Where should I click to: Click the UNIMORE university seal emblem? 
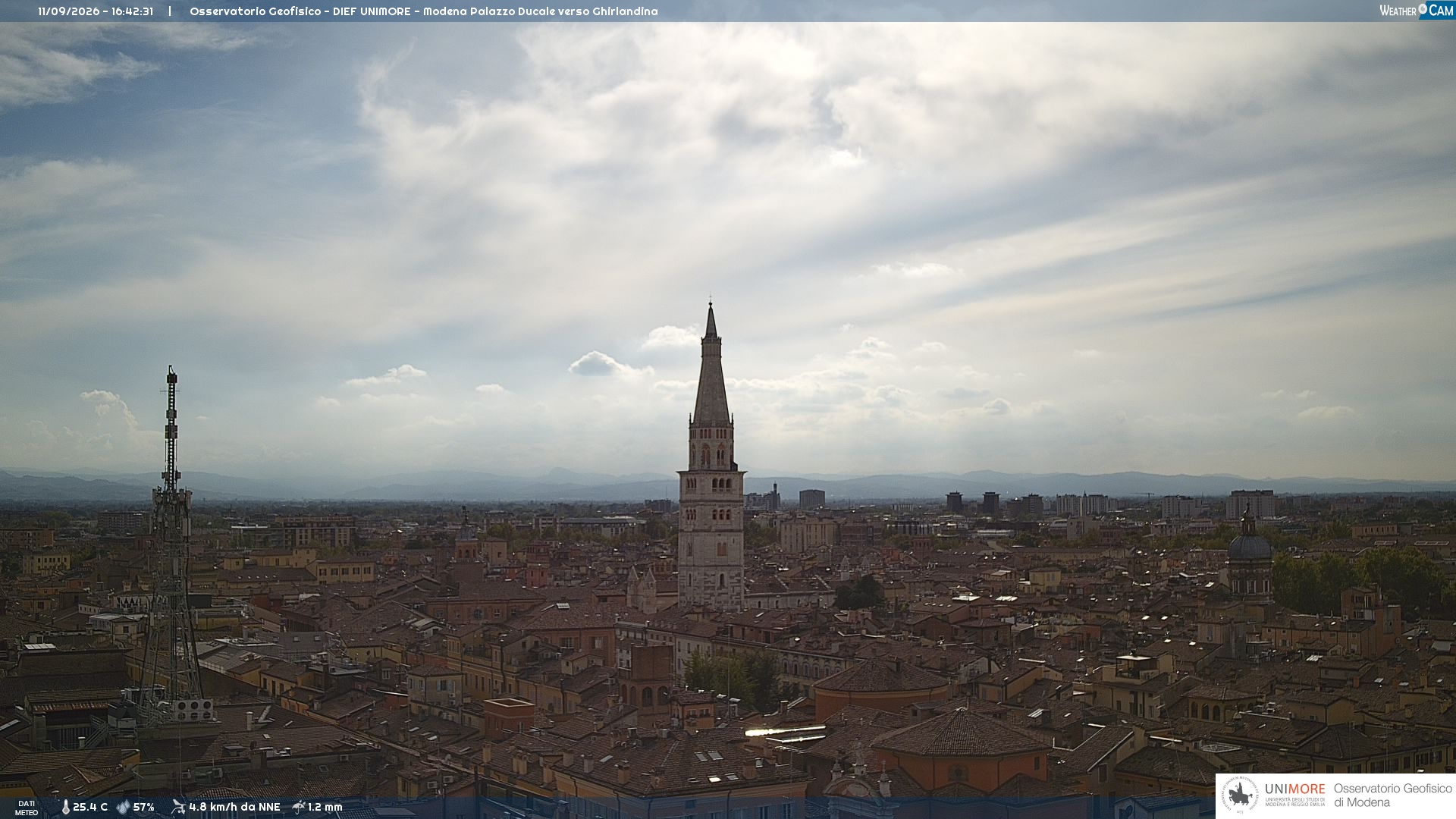[1240, 795]
